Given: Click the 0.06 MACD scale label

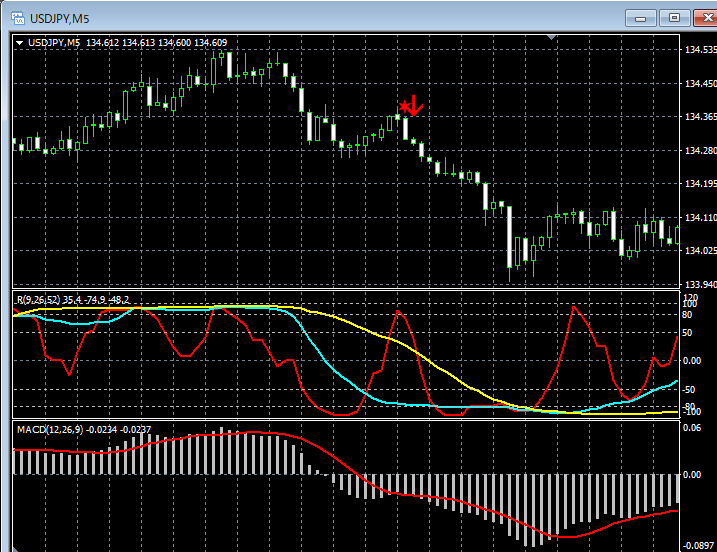Looking at the screenshot, I should pos(692,428).
